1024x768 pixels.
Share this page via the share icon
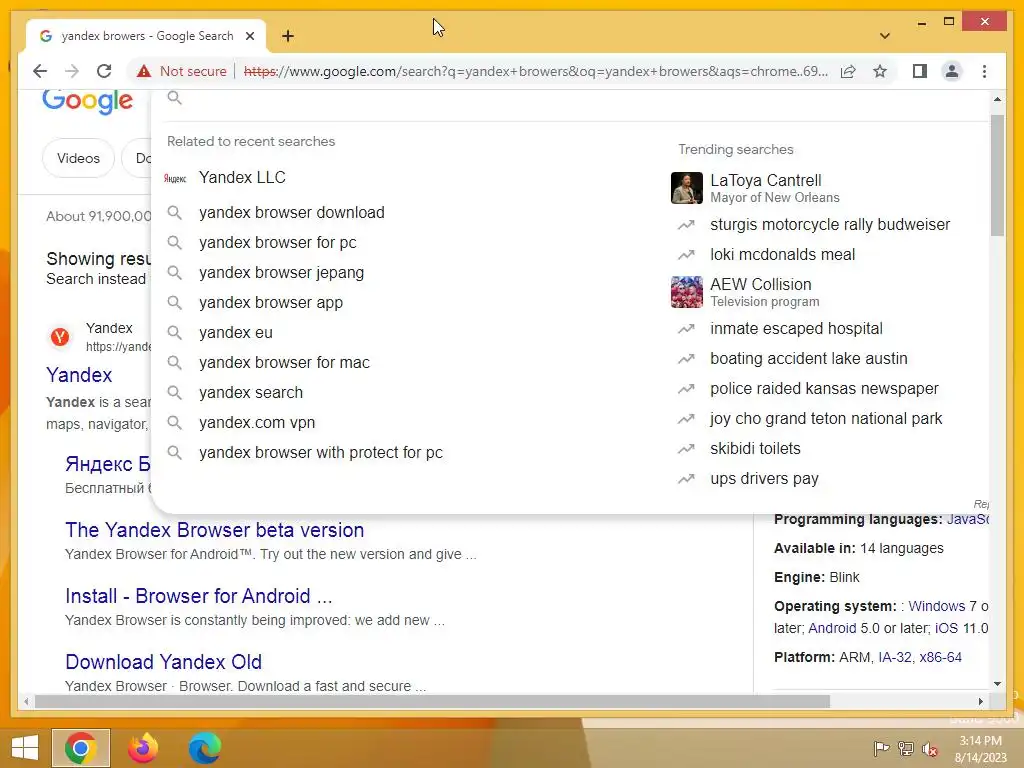[848, 71]
